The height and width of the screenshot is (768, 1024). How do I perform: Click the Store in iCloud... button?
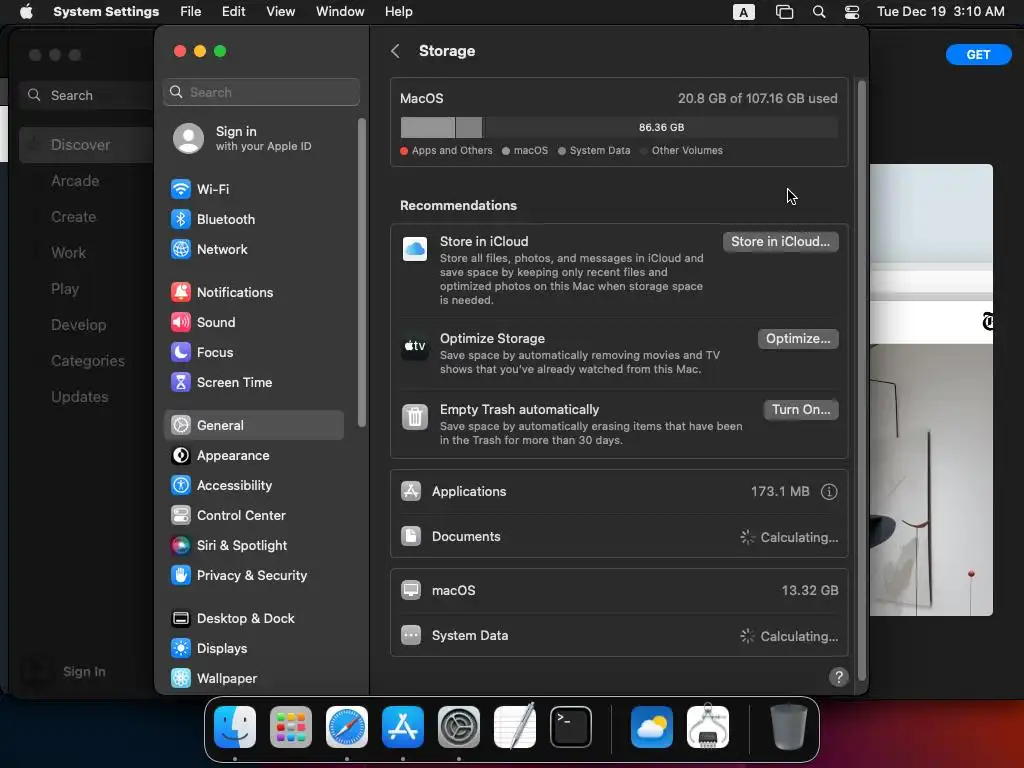coord(780,242)
